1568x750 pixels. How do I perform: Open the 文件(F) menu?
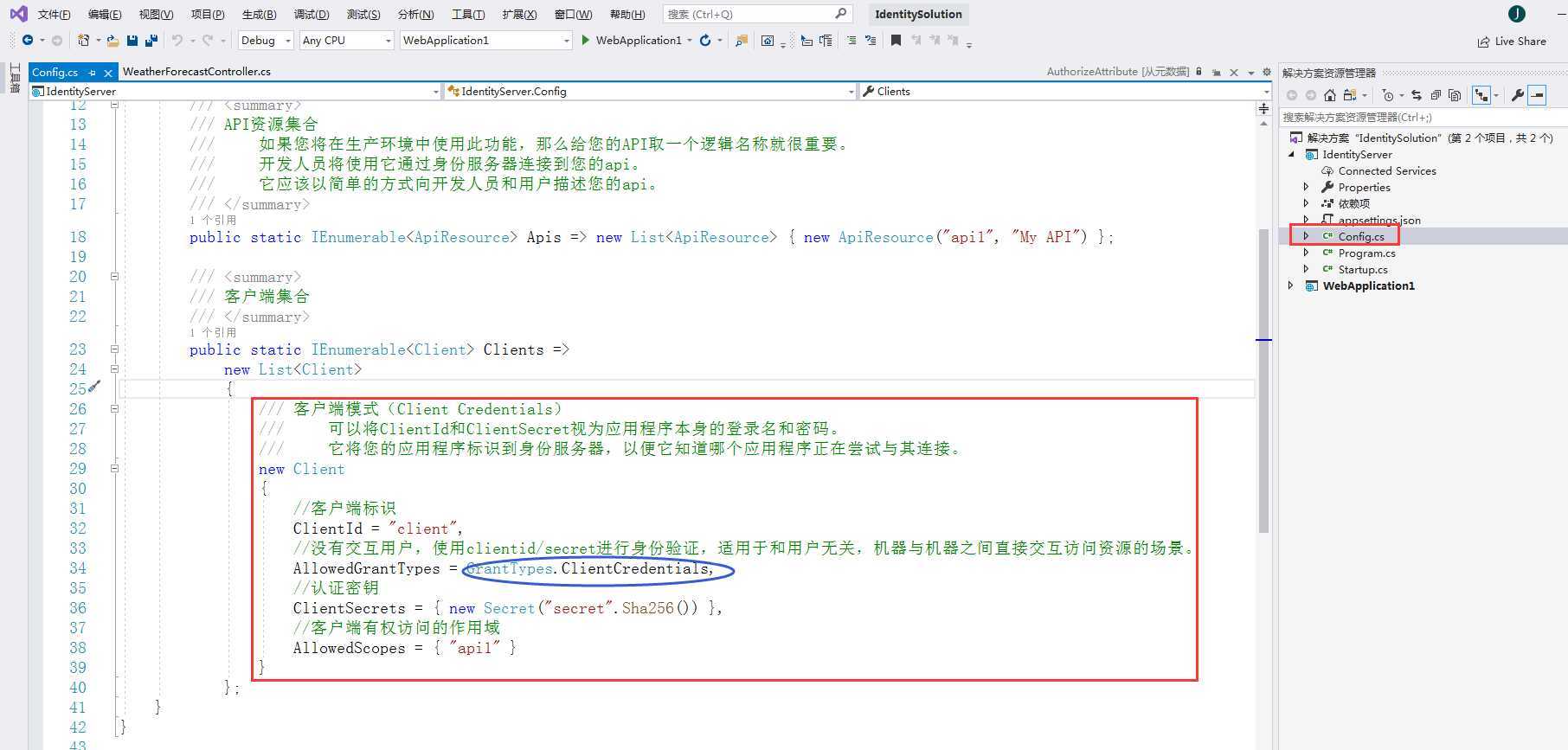pos(54,15)
